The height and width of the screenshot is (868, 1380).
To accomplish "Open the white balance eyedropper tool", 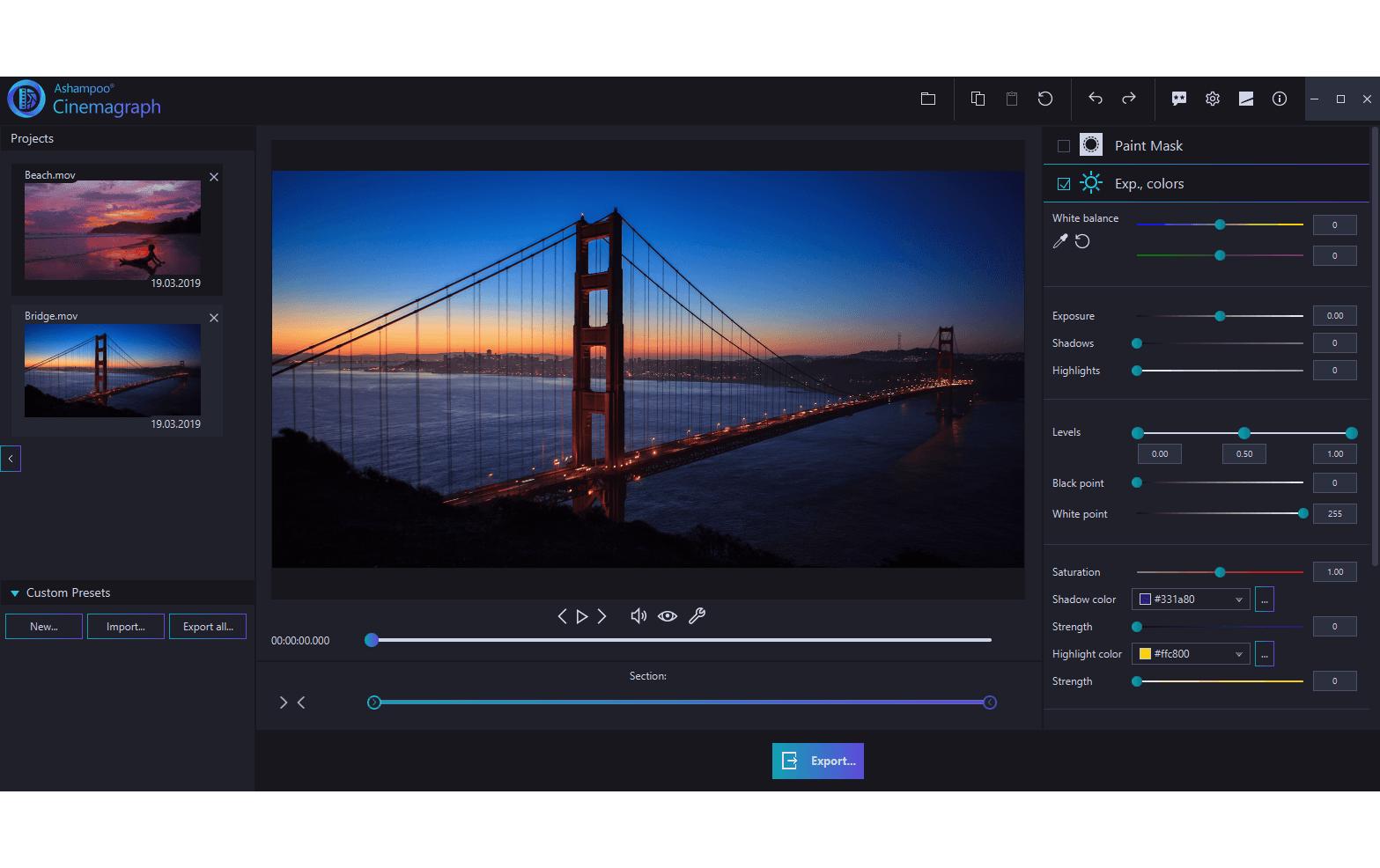I will click(x=1059, y=240).
